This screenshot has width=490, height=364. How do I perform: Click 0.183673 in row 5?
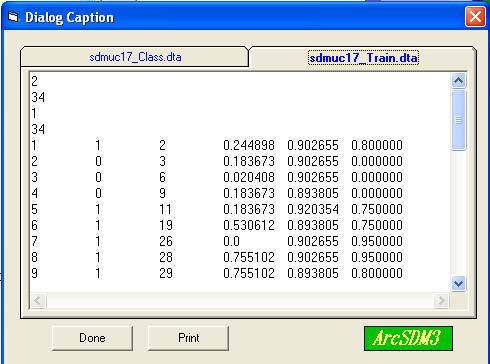click(249, 209)
